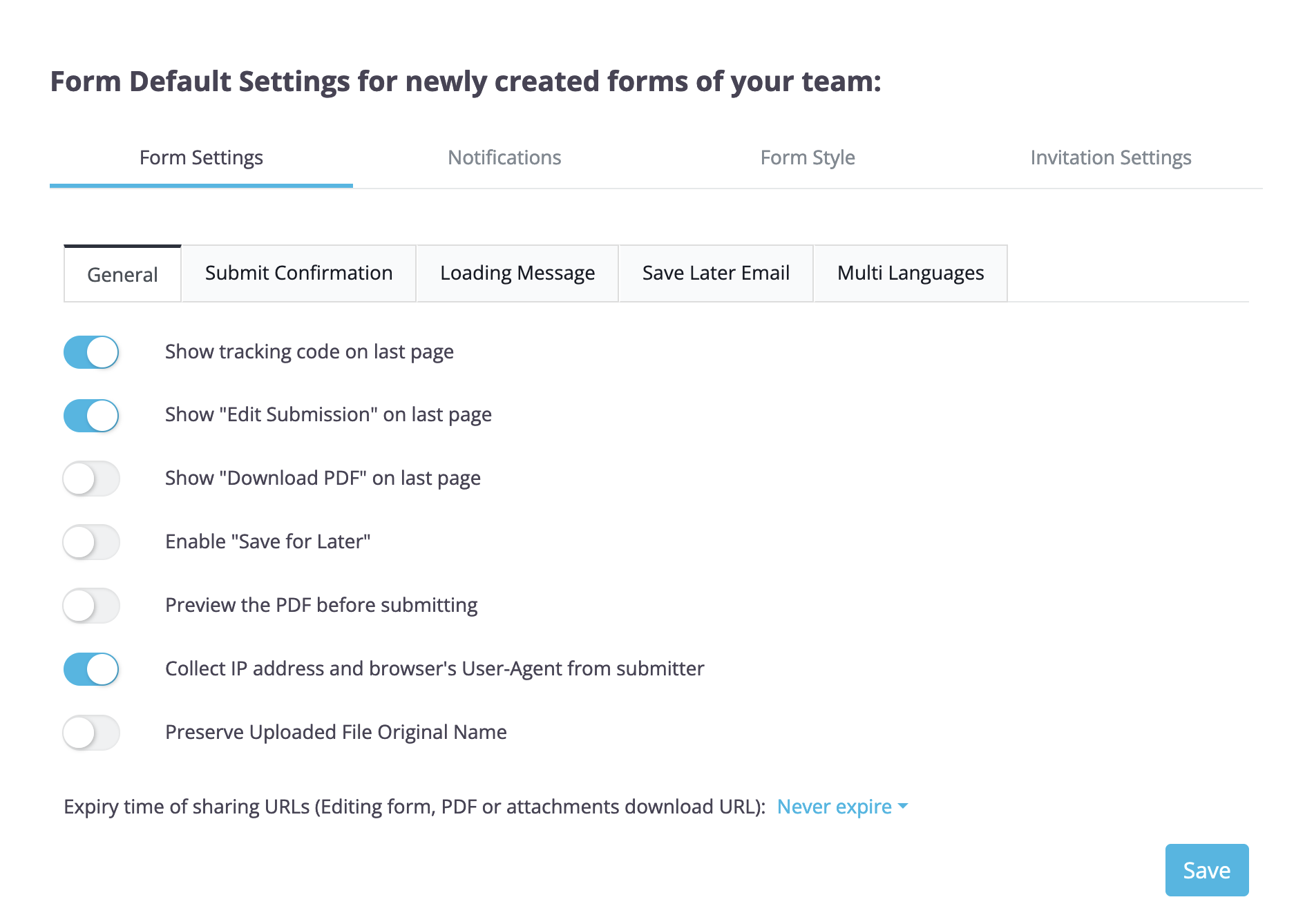Turn on Preserve Uploaded File Original Name

coord(91,733)
